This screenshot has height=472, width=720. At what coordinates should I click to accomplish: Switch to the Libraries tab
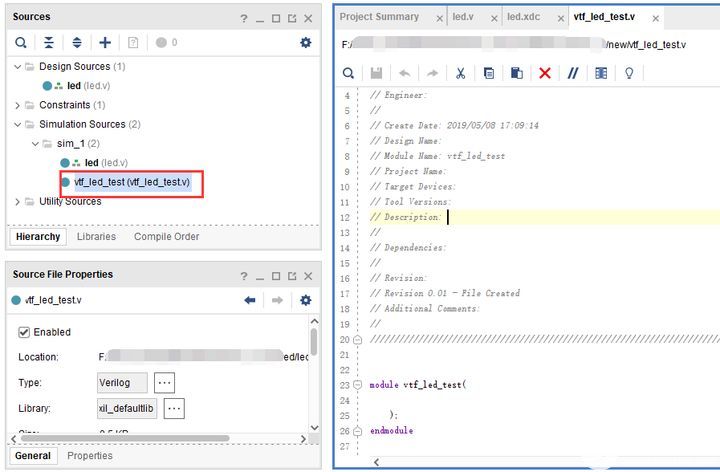pyautogui.click(x=96, y=237)
